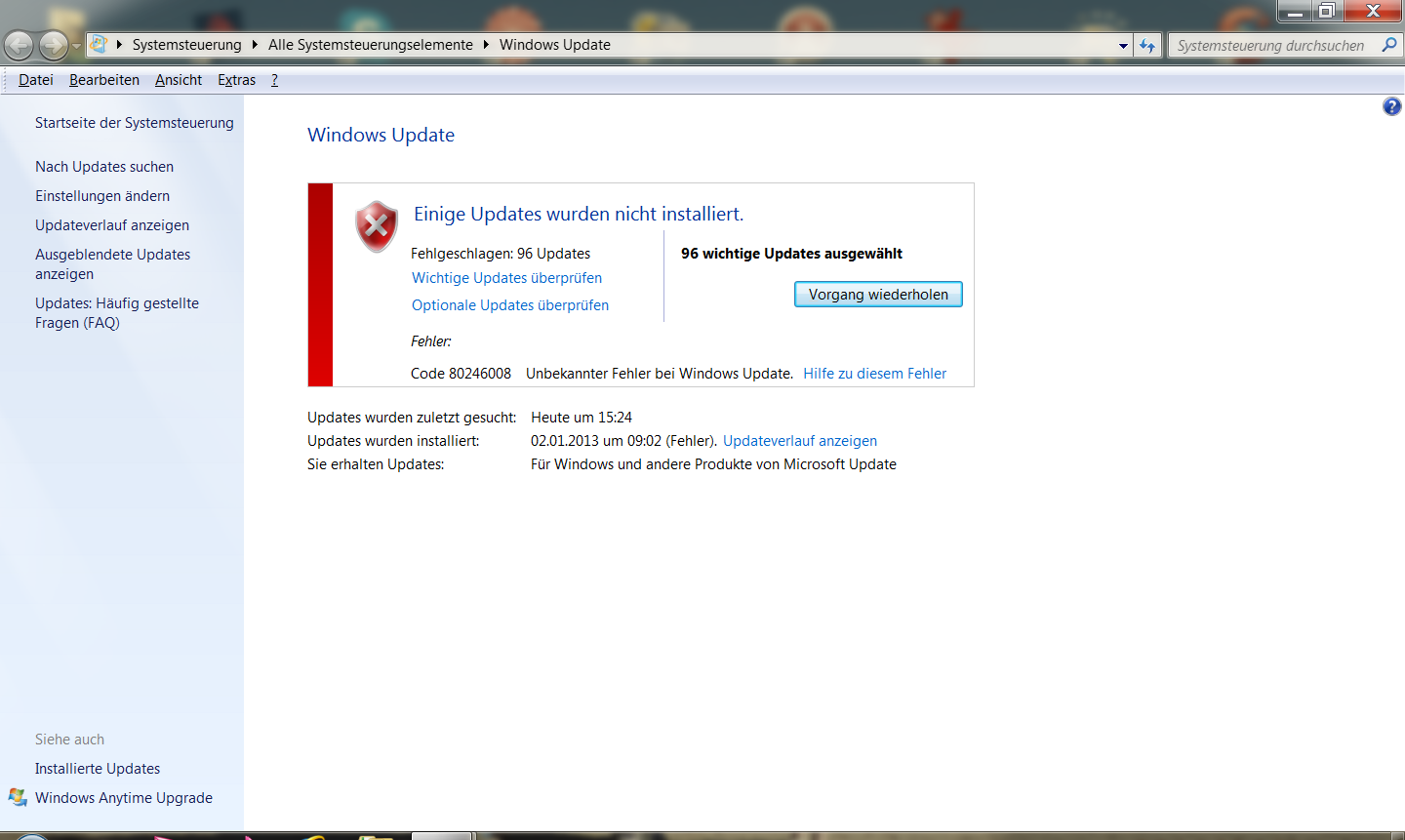Open Updates: Häufig gestellte Fragen (FAQ)
The image size is (1405, 840).
117,313
